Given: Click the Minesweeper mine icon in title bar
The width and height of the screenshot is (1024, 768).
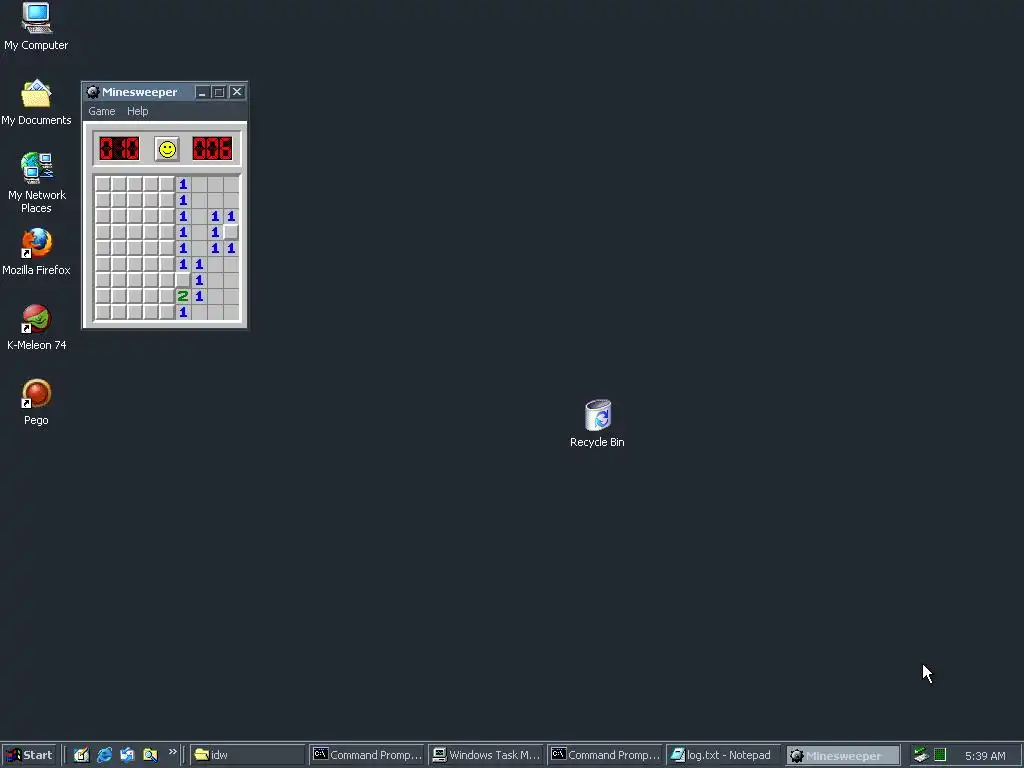Looking at the screenshot, I should point(93,92).
